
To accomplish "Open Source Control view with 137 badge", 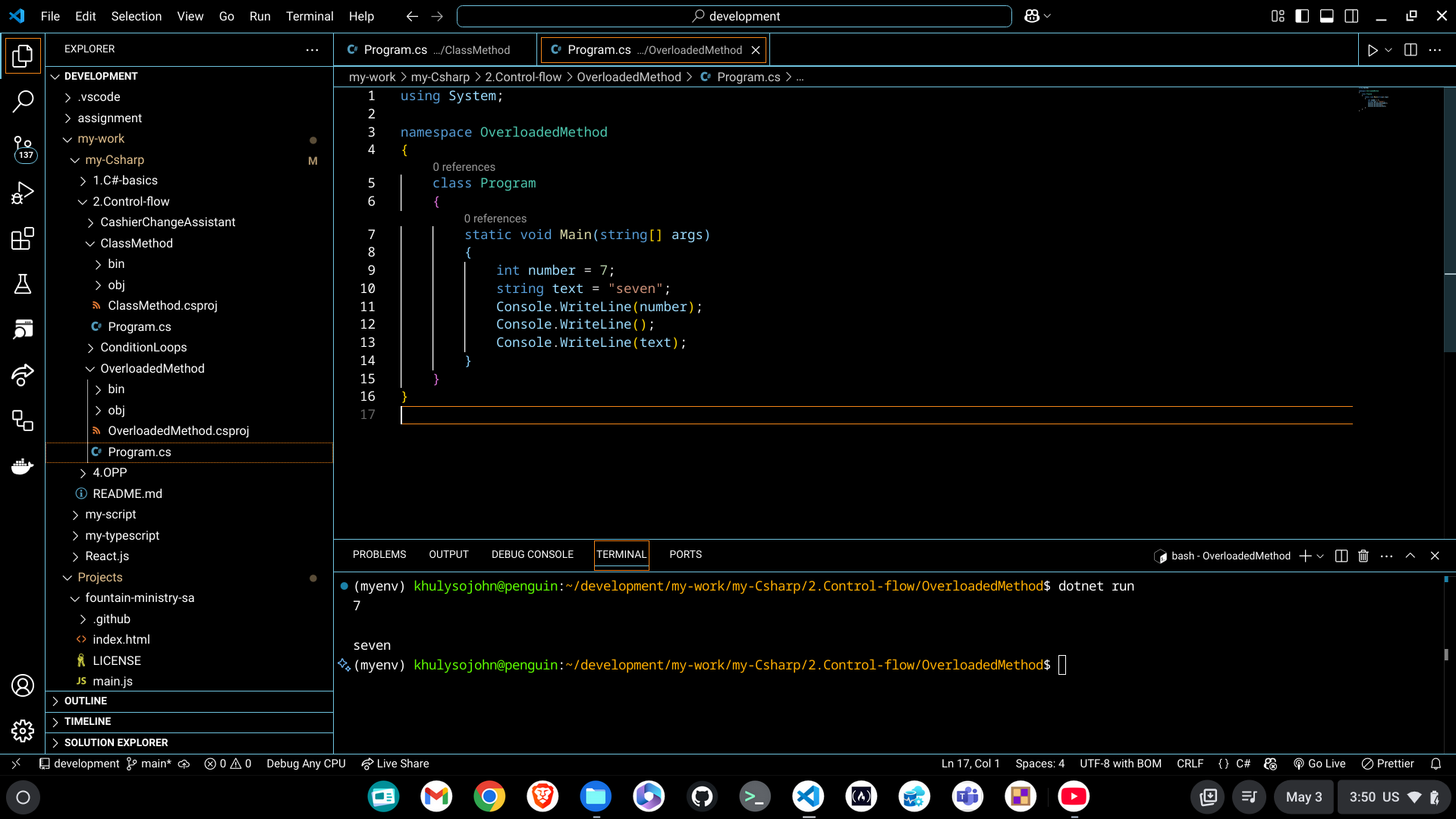I will [23, 147].
